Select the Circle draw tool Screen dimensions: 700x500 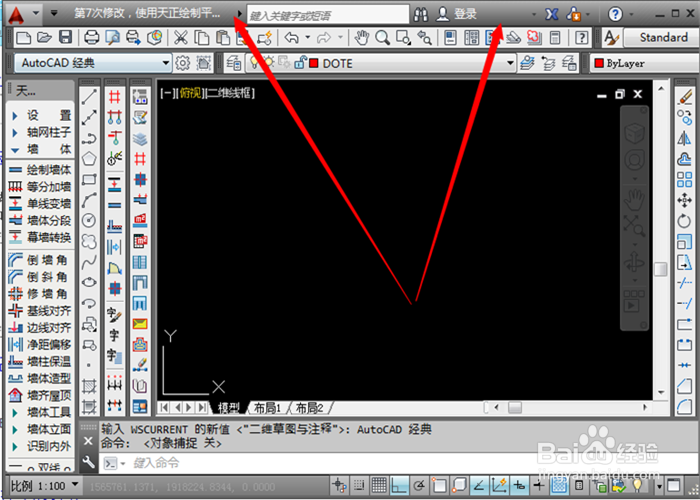click(89, 220)
